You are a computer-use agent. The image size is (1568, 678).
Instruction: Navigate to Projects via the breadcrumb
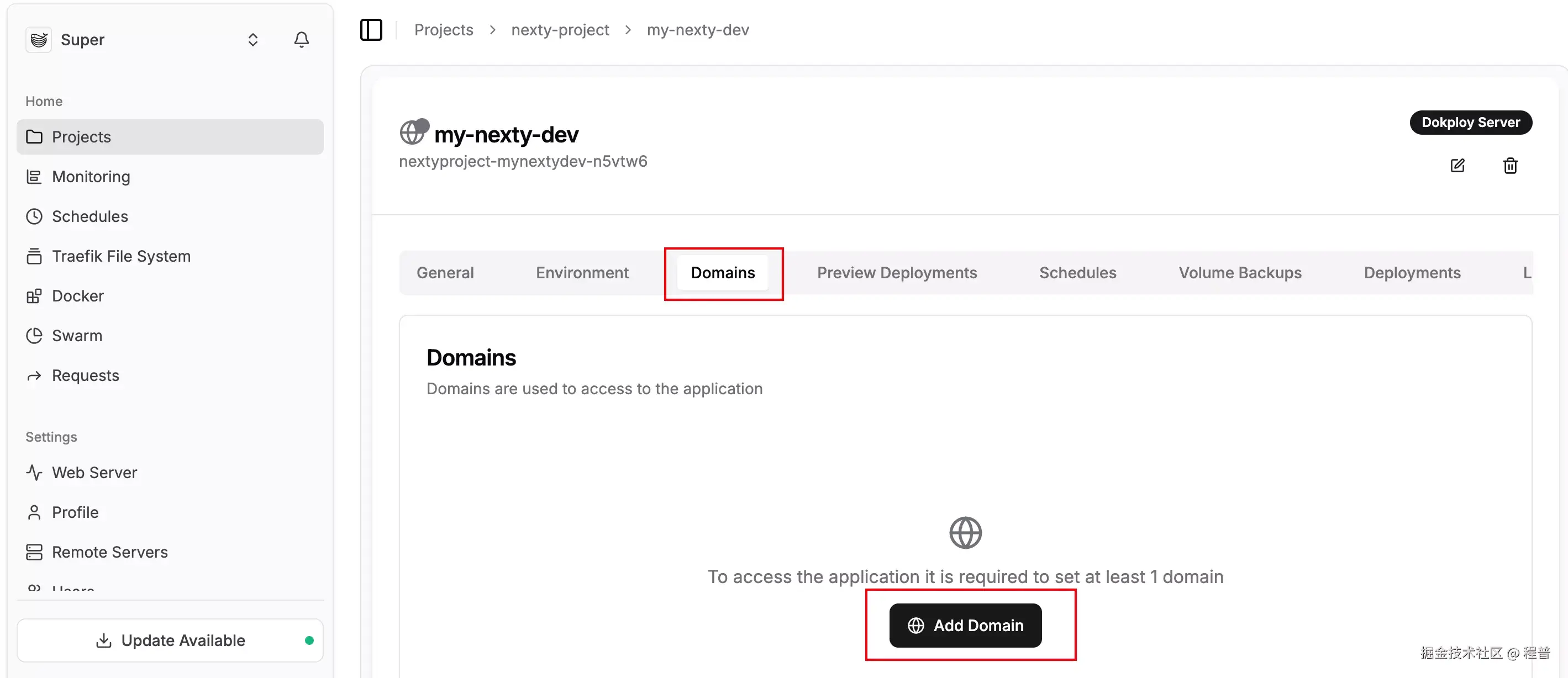pyautogui.click(x=444, y=29)
